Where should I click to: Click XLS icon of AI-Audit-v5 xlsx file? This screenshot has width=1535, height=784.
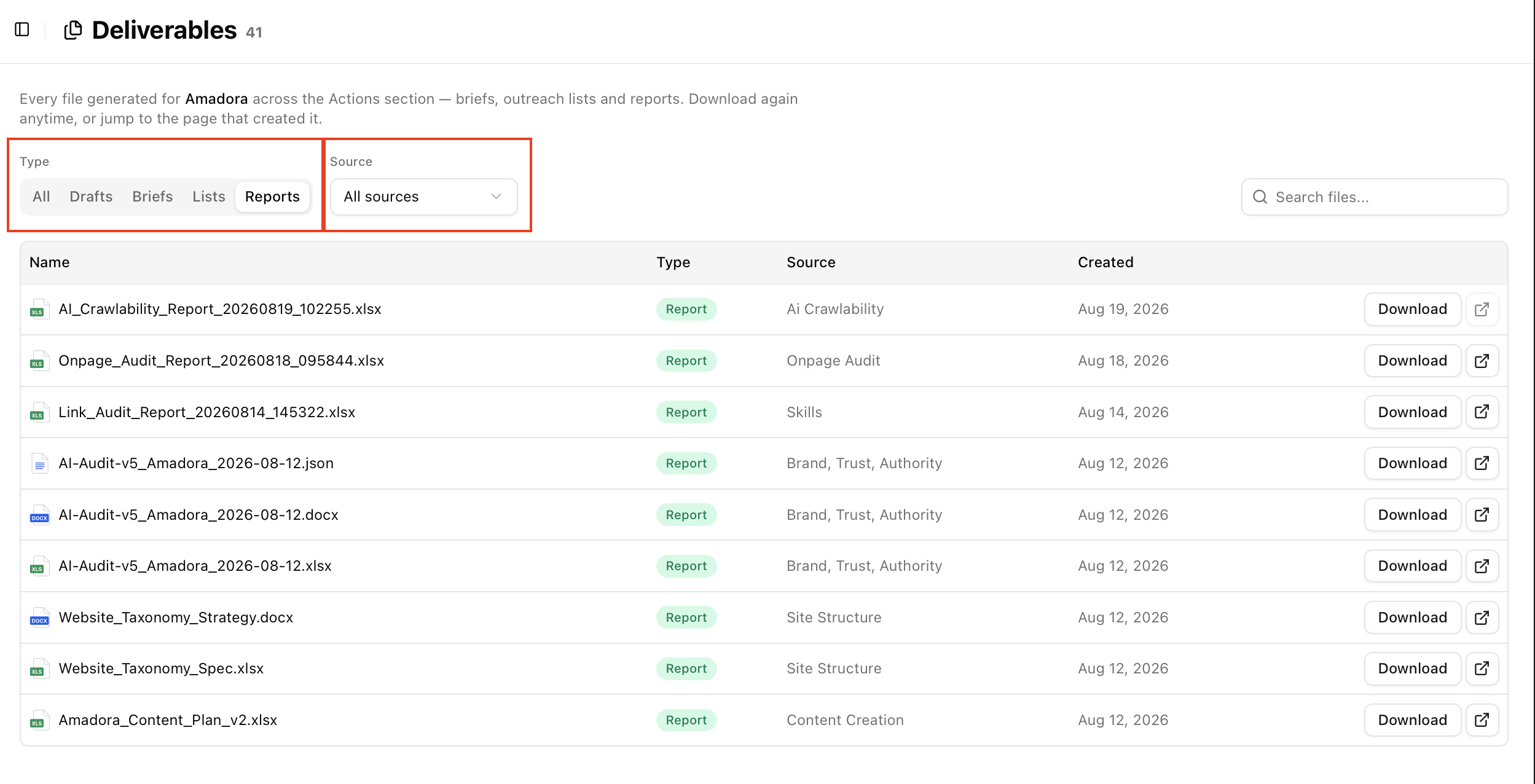tap(39, 566)
